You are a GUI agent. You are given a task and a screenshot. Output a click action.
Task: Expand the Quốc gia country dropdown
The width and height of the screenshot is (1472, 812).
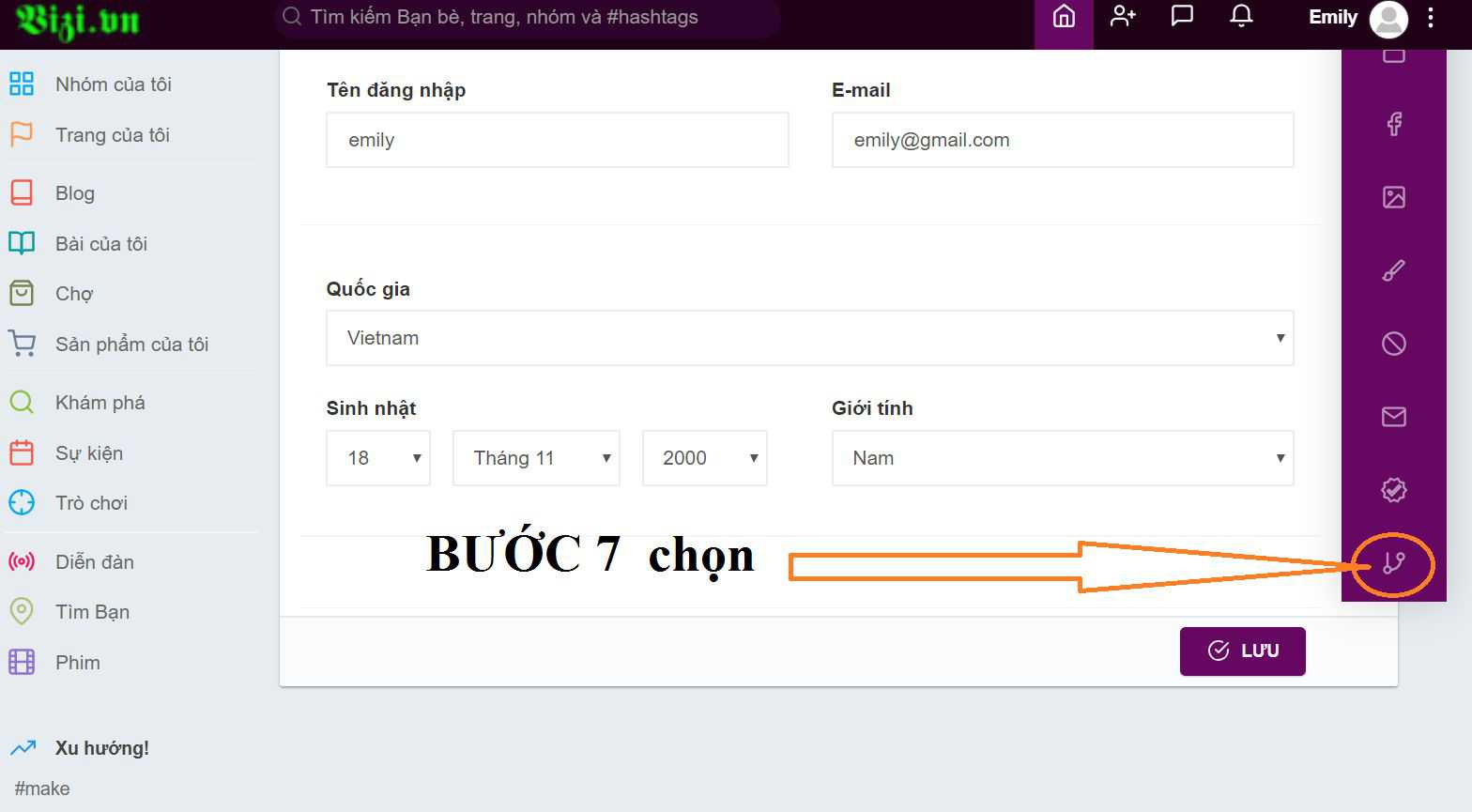809,338
